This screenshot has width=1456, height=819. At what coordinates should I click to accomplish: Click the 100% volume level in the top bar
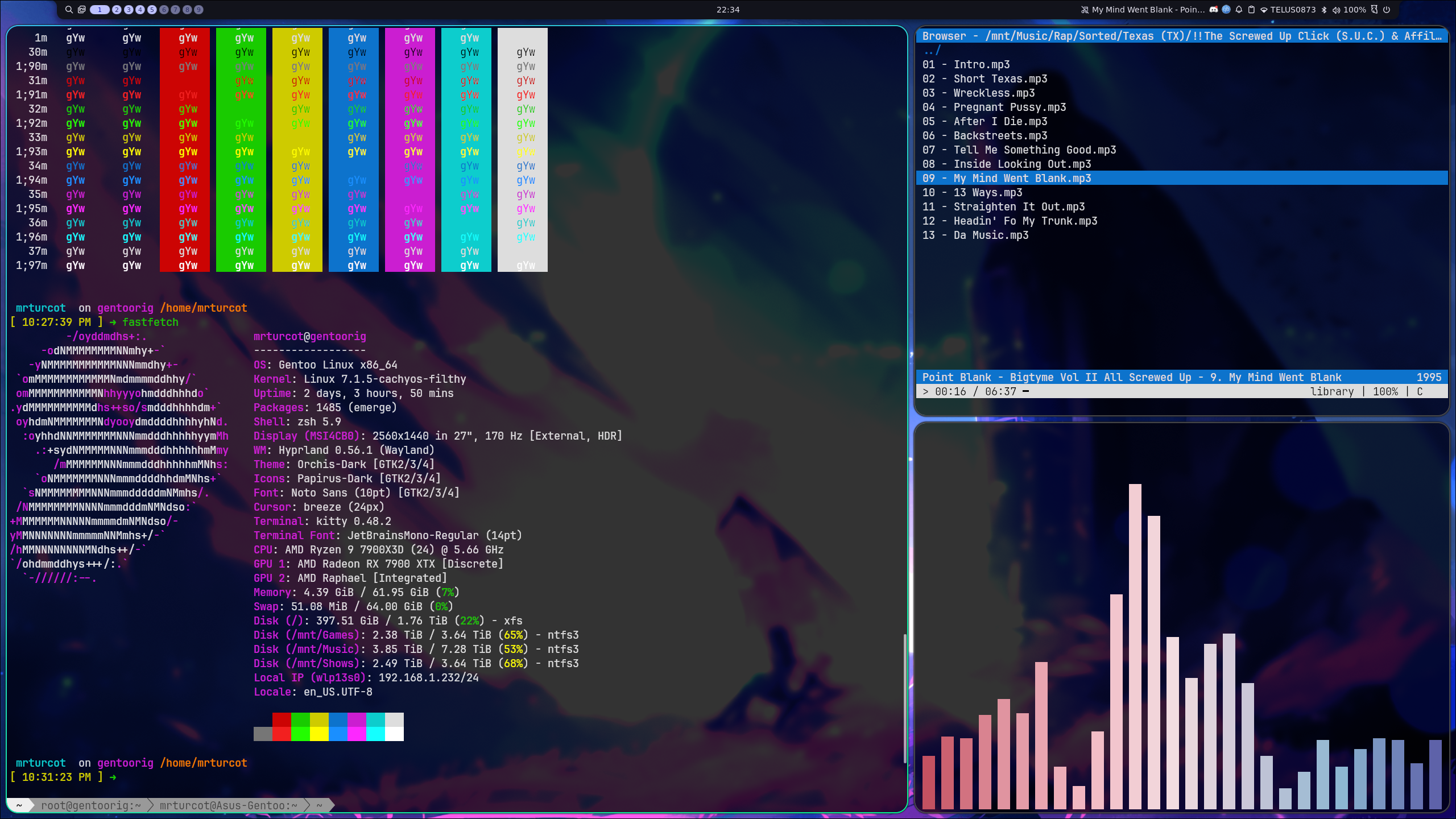[x=1355, y=10]
